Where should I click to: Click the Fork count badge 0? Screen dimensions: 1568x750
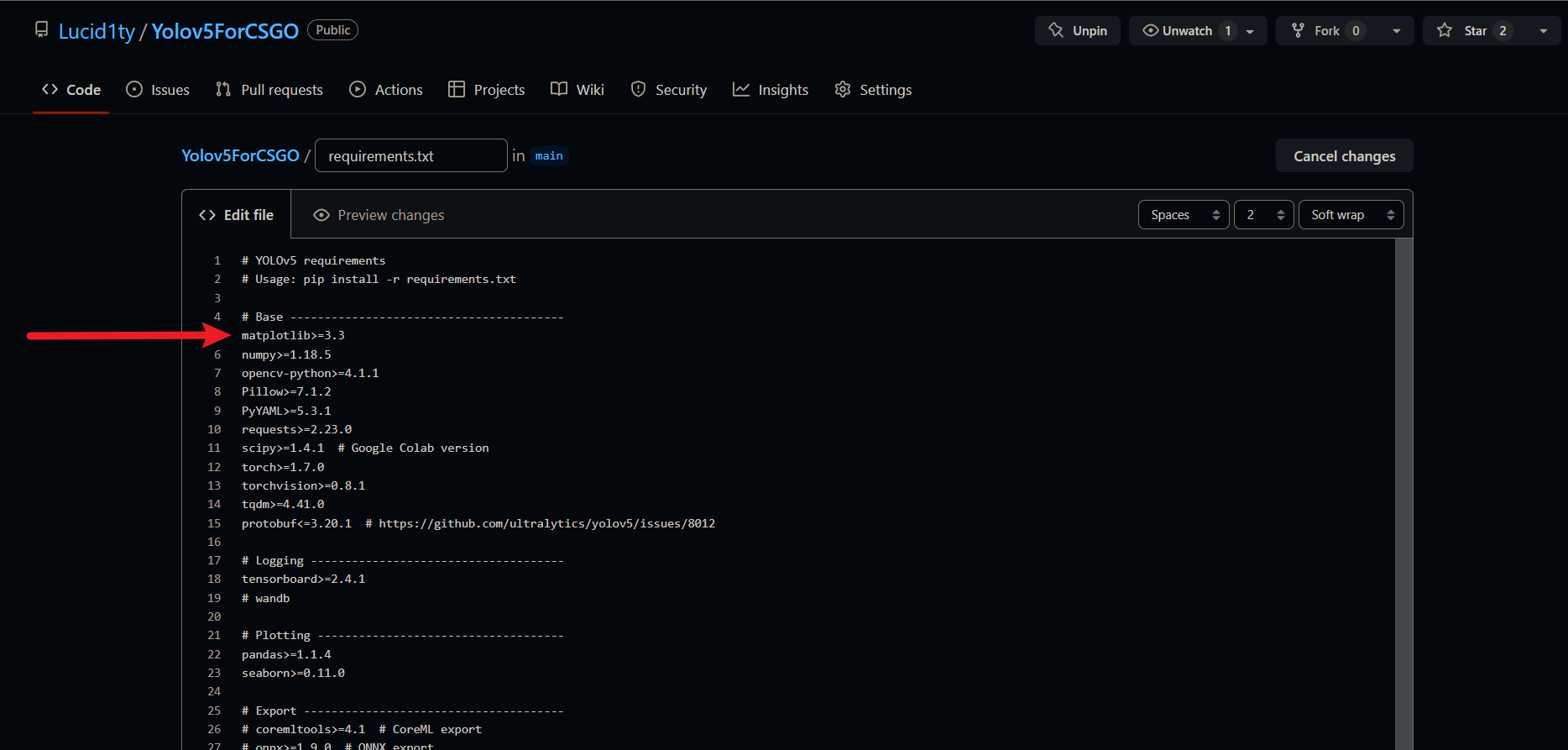click(x=1356, y=31)
